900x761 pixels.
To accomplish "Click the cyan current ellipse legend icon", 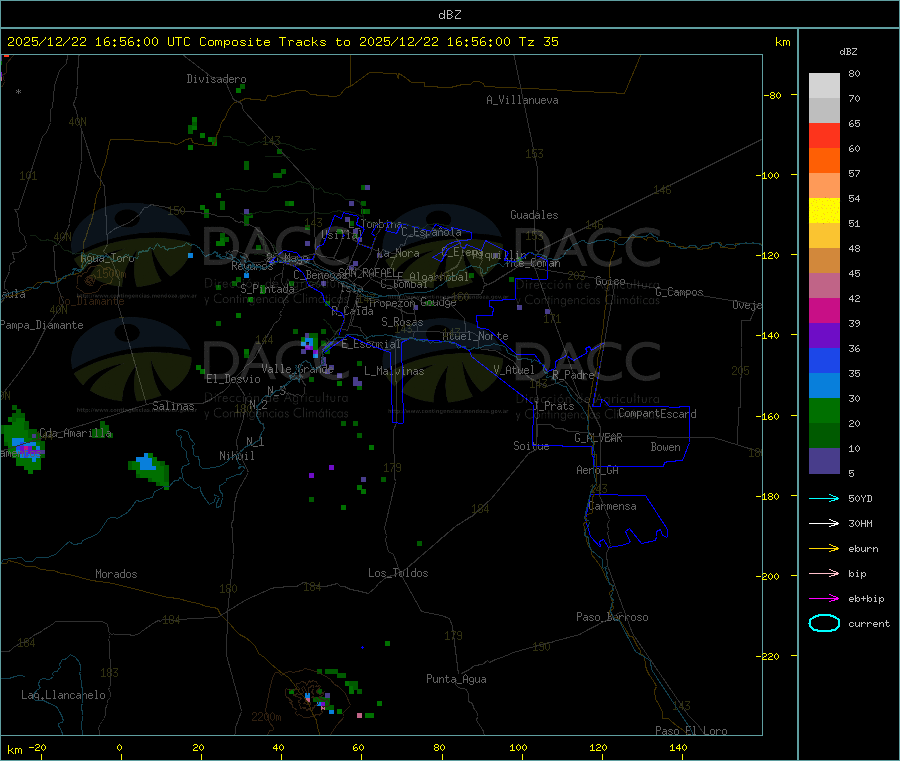I will 824,623.
